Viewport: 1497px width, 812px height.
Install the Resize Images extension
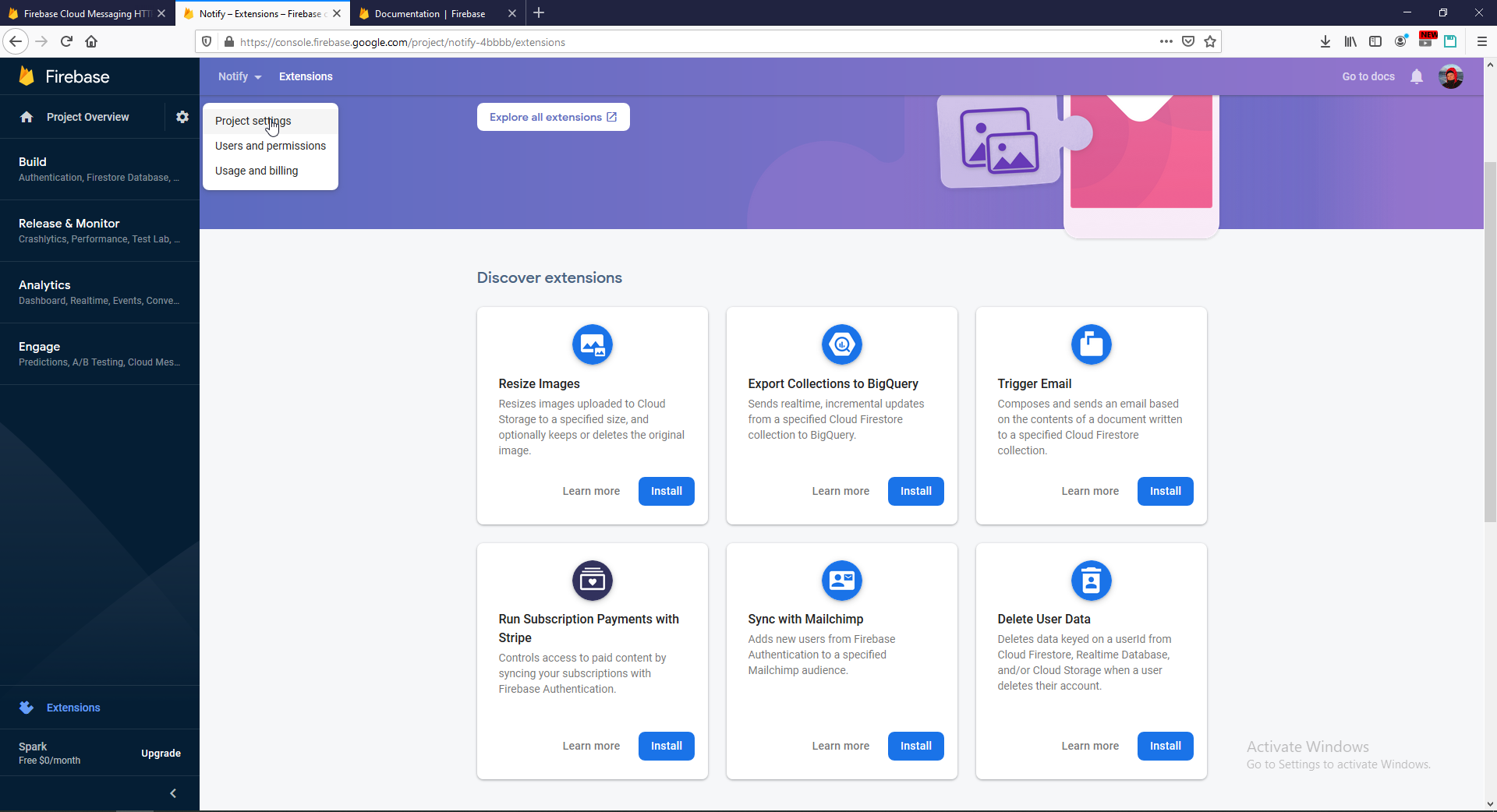667,491
